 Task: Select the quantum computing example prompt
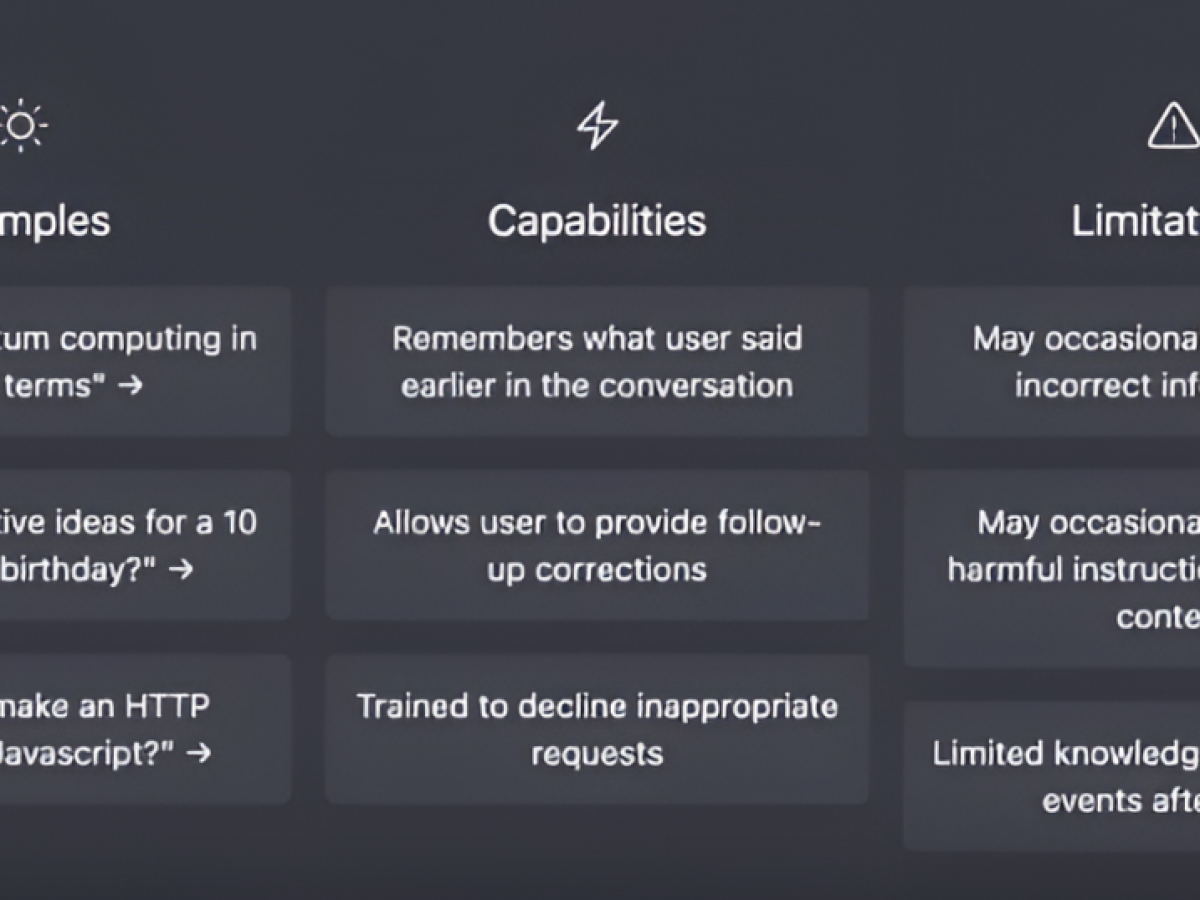[140, 362]
